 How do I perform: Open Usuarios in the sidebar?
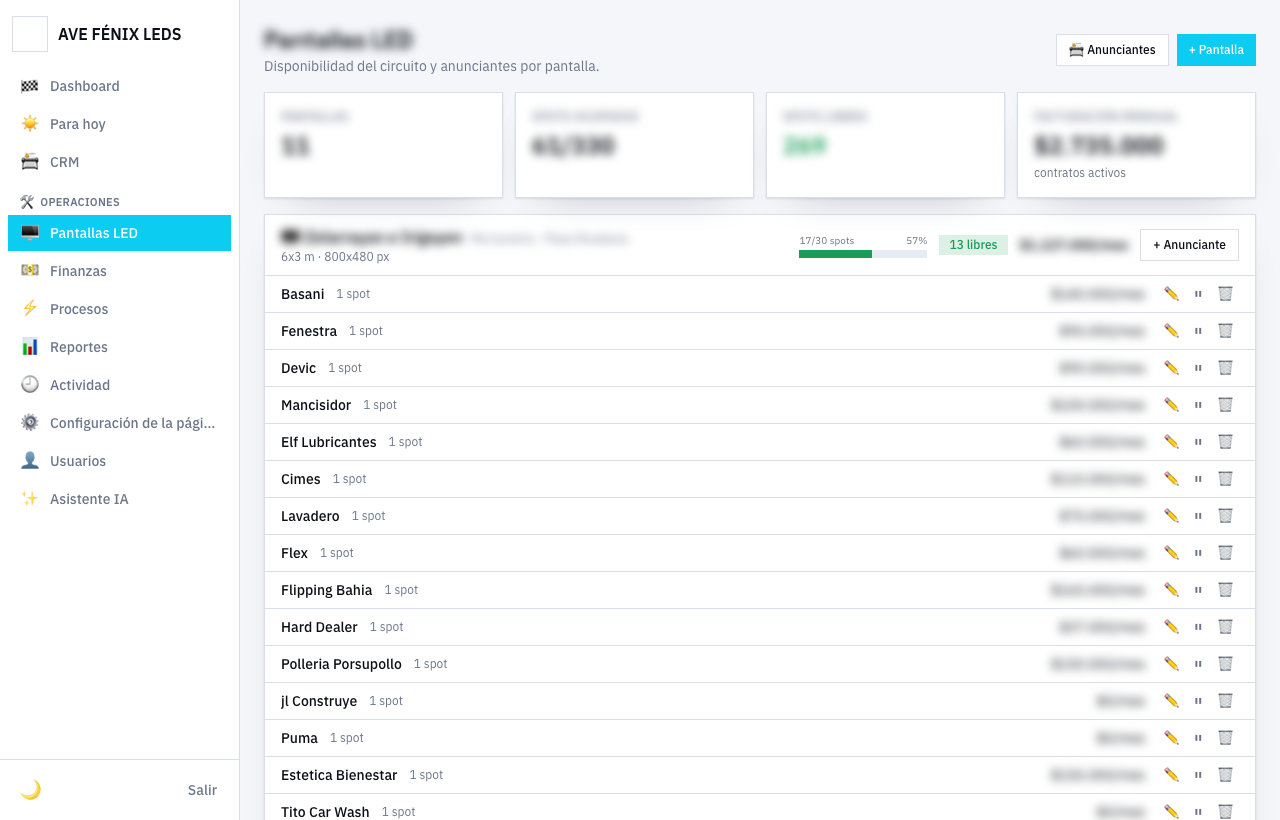(x=119, y=461)
